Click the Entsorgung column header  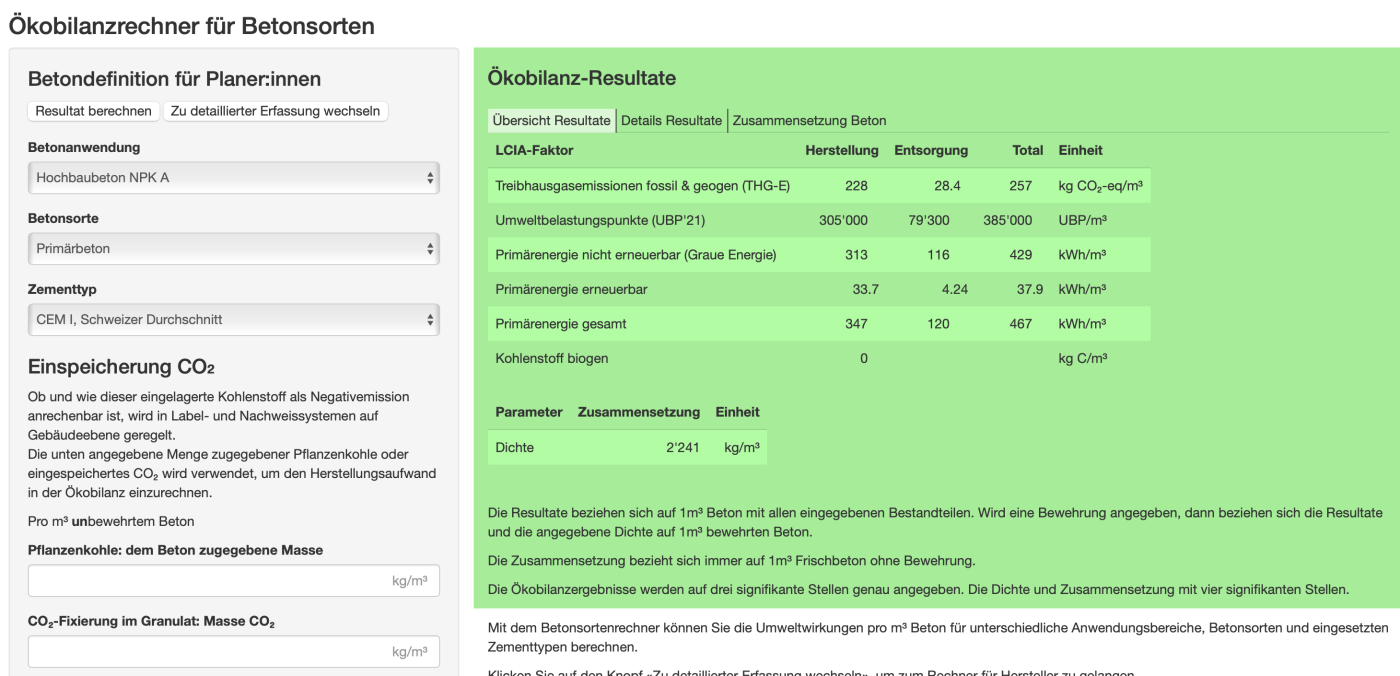[x=930, y=151]
